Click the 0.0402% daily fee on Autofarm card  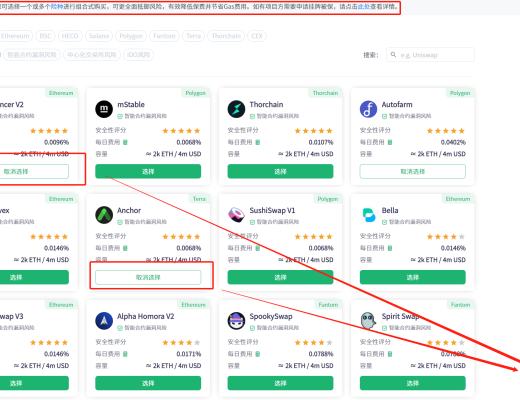453,142
